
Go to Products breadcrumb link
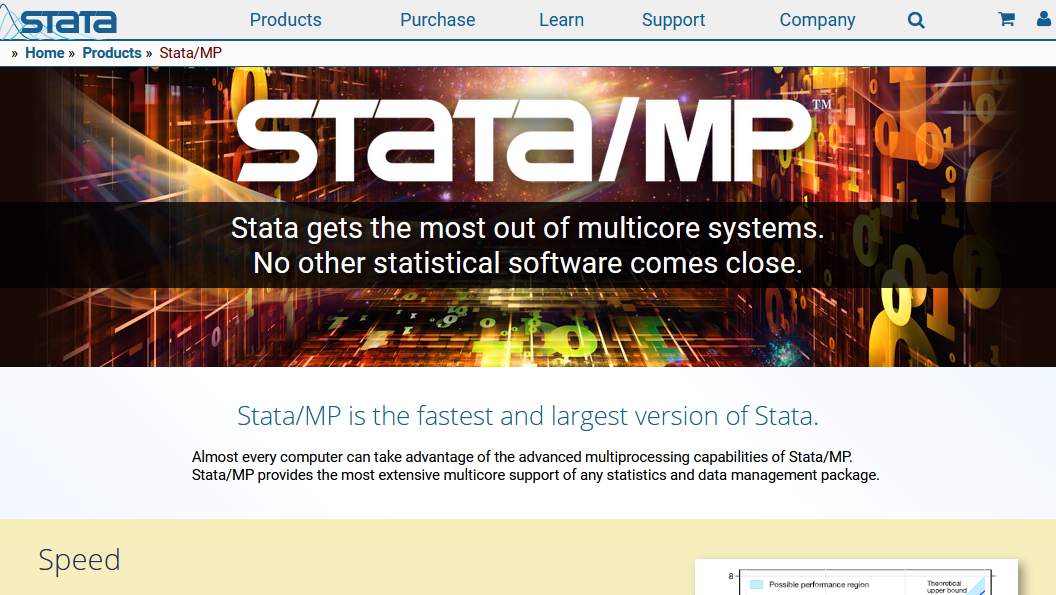click(112, 53)
